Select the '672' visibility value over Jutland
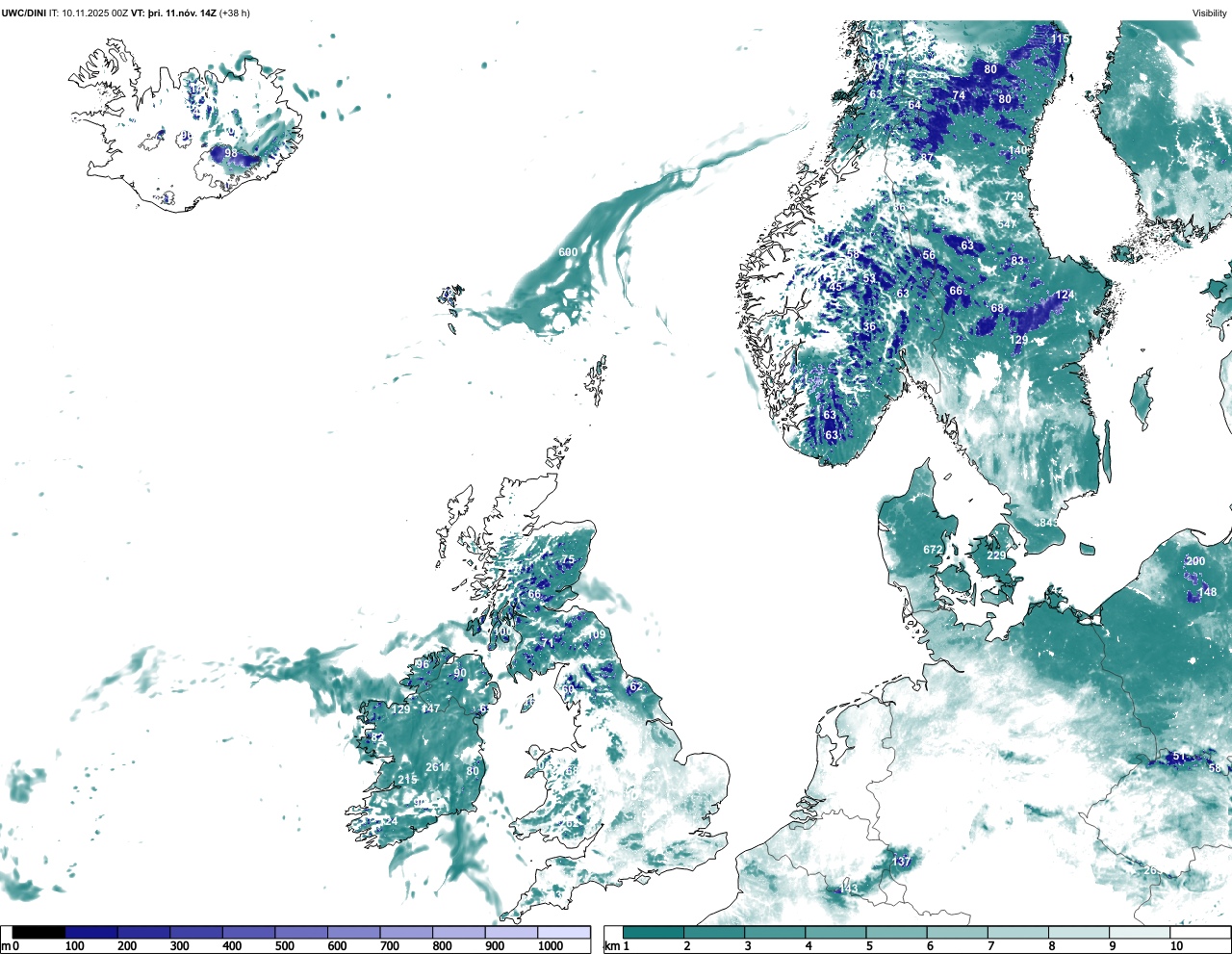1232x954 pixels. (933, 551)
